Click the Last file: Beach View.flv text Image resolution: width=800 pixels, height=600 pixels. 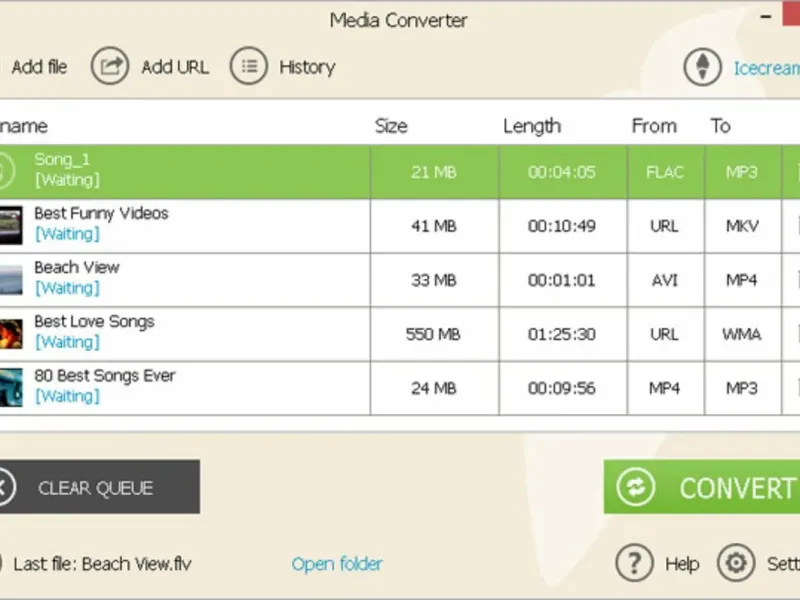tap(102, 564)
